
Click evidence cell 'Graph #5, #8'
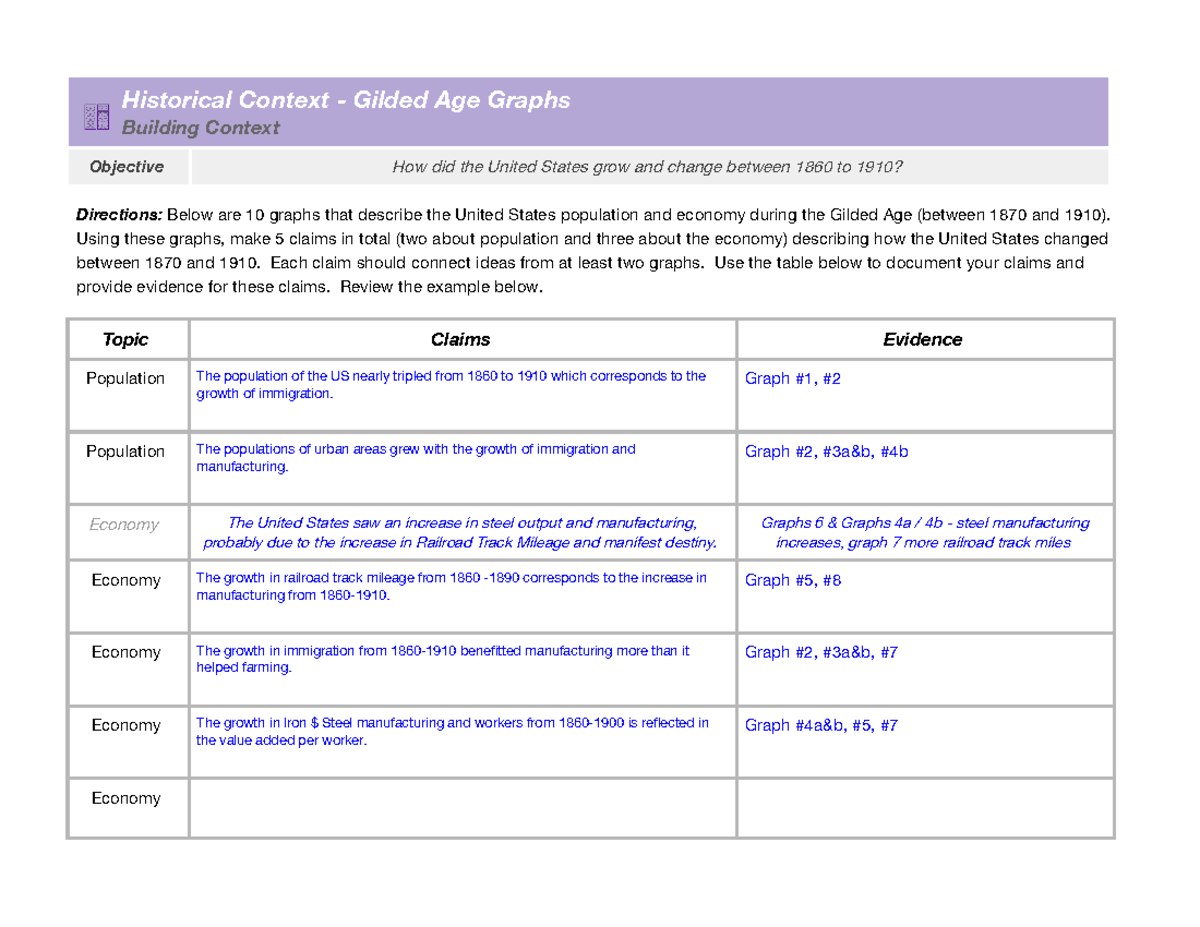coord(793,581)
